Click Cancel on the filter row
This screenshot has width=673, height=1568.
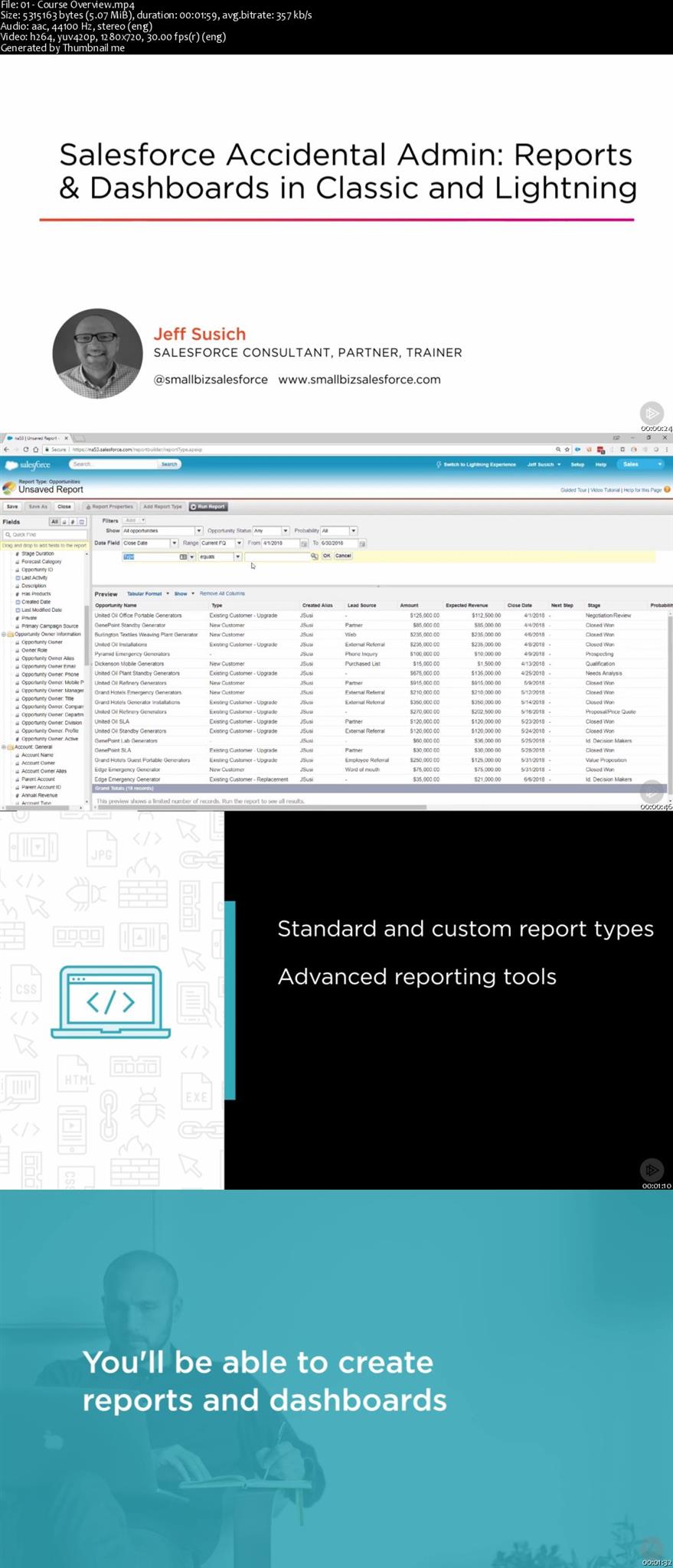(343, 556)
